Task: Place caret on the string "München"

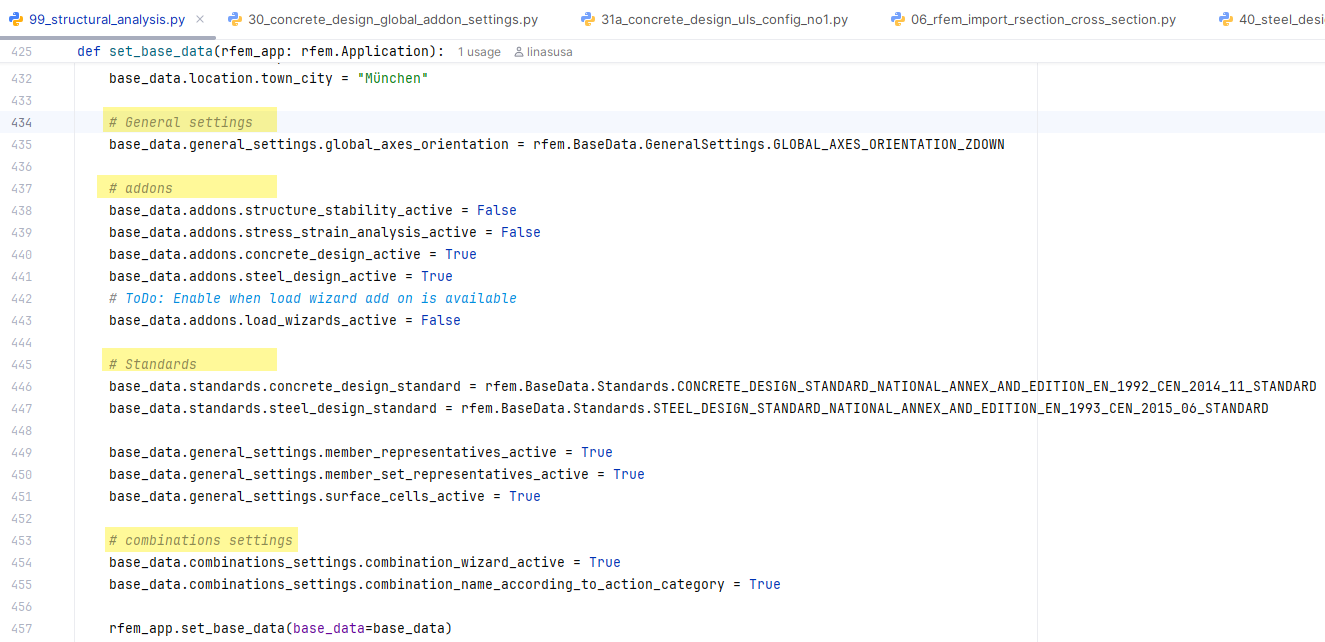Action: 392,77
